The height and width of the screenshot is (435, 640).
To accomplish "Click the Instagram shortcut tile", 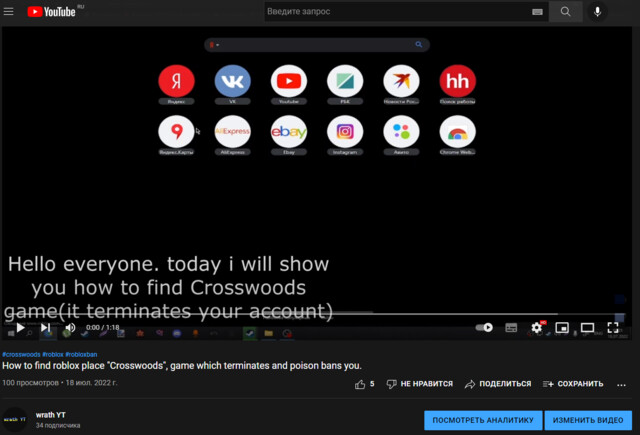I will [345, 135].
